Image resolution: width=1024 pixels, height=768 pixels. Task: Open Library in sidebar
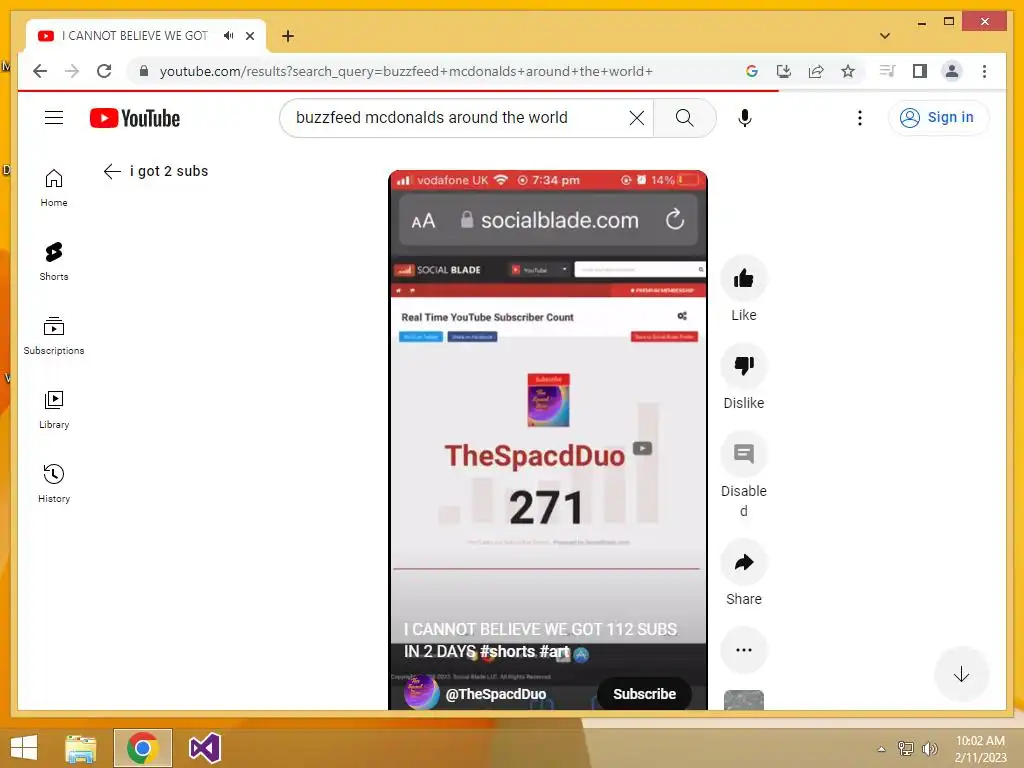pos(54,409)
